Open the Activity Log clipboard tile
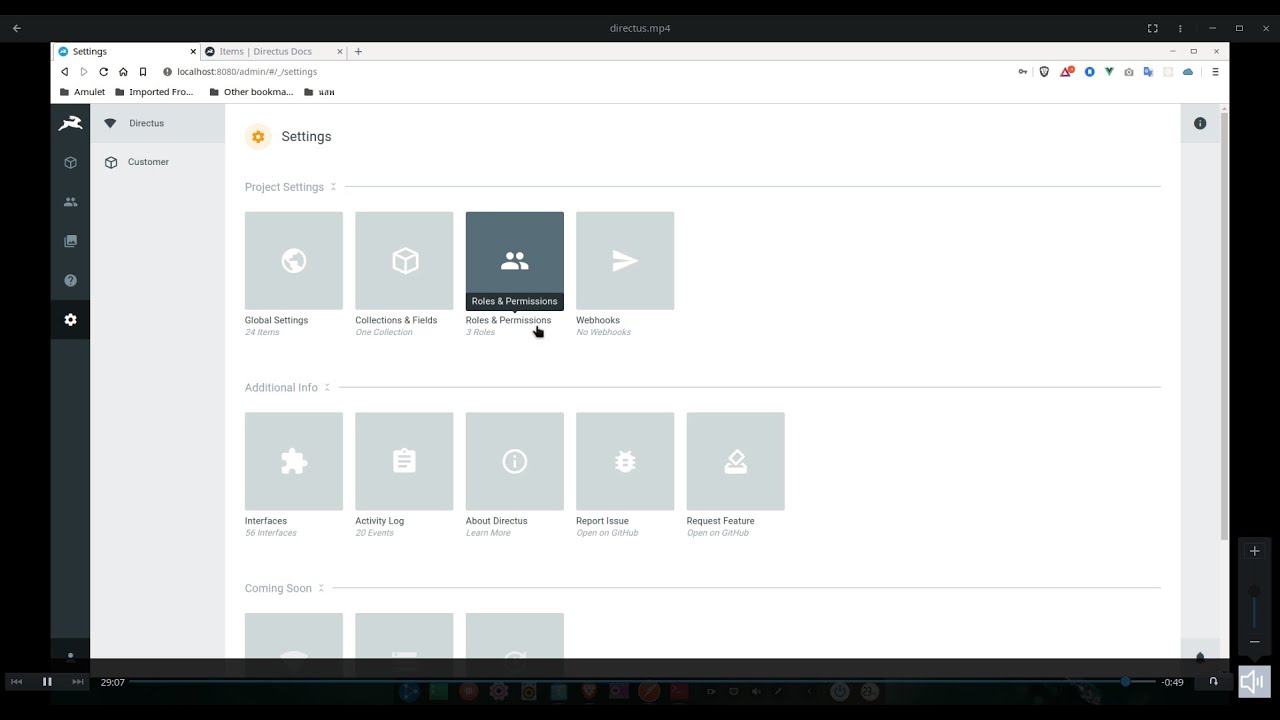Viewport: 1280px width, 720px height. click(x=404, y=462)
